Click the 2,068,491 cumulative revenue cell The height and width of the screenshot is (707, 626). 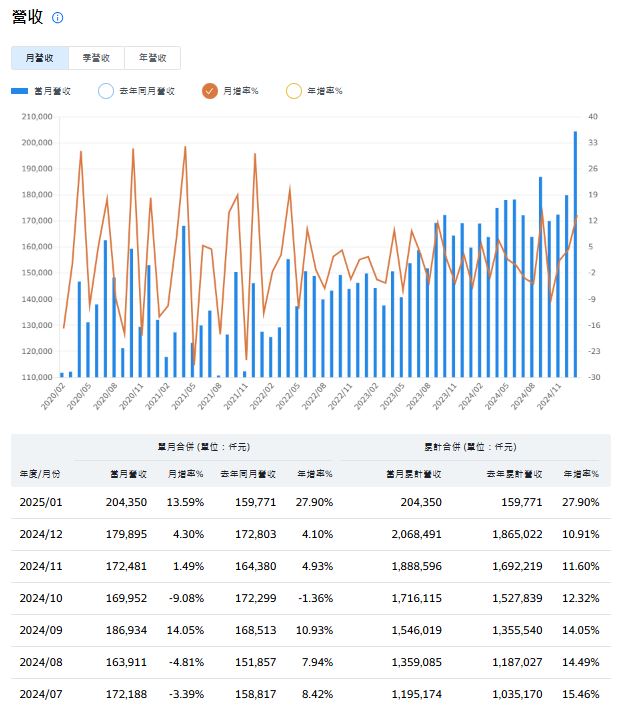point(417,534)
